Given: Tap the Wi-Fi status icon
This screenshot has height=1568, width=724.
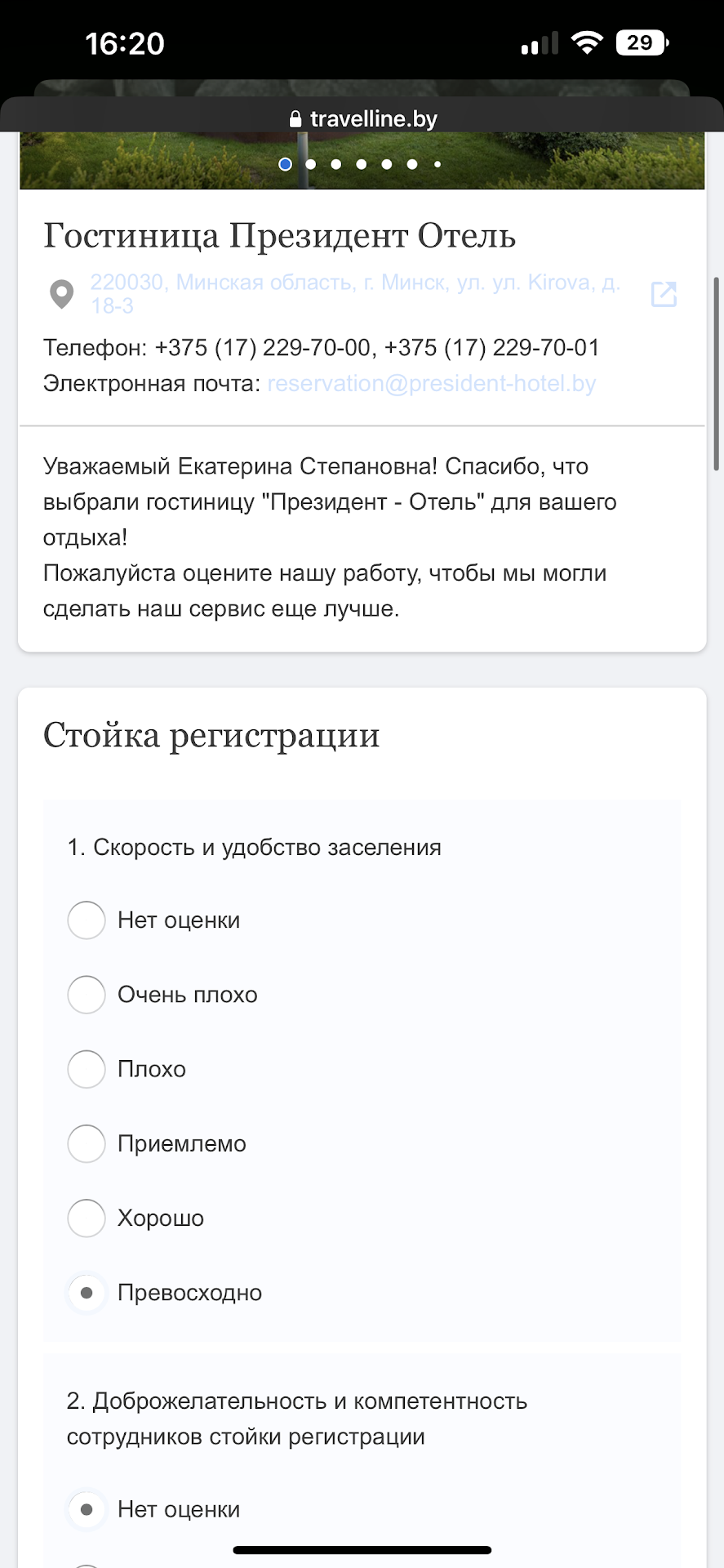Looking at the screenshot, I should pos(586,42).
